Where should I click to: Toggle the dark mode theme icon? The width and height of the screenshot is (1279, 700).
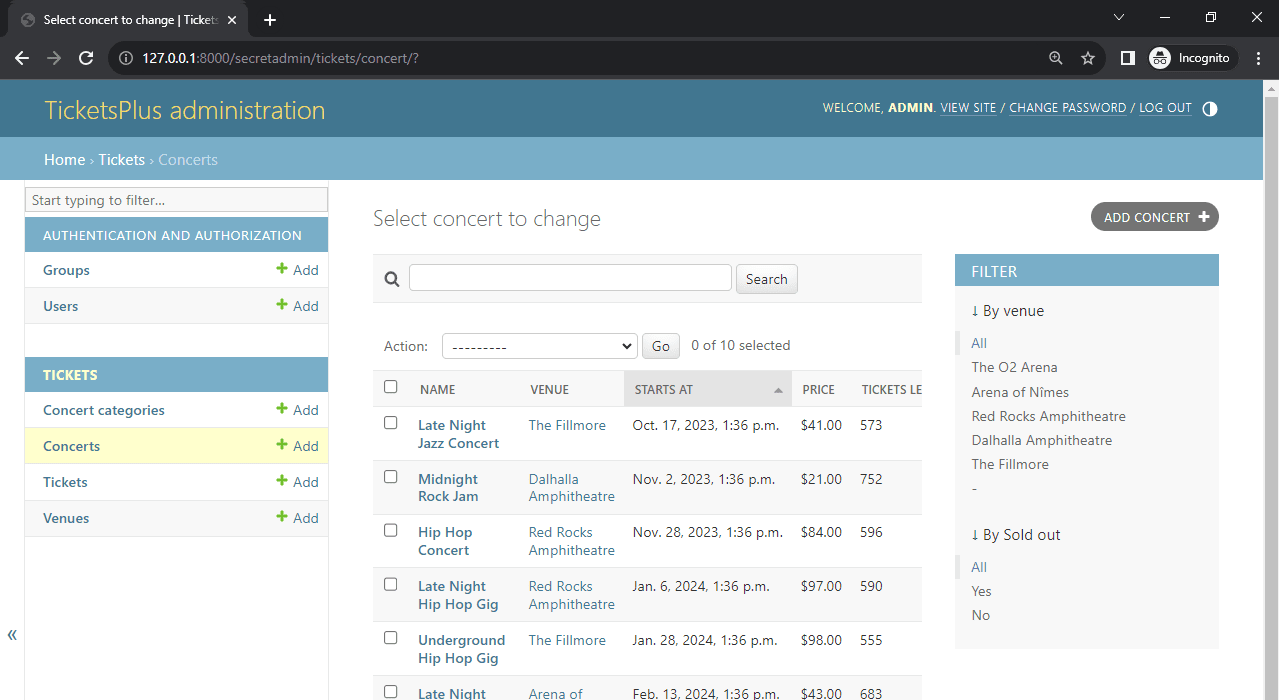1210,108
